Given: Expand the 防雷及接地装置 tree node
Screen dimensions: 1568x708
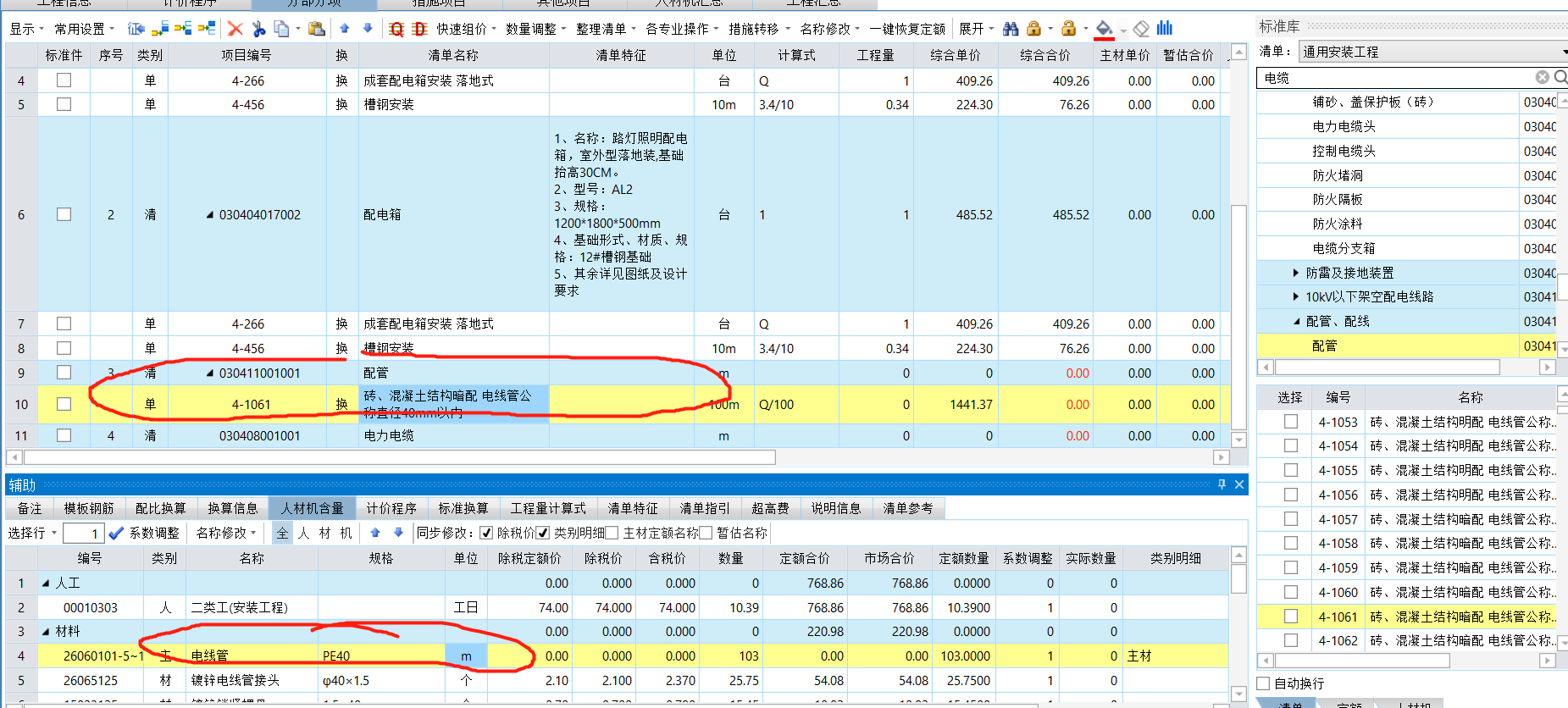Looking at the screenshot, I should 1295,273.
